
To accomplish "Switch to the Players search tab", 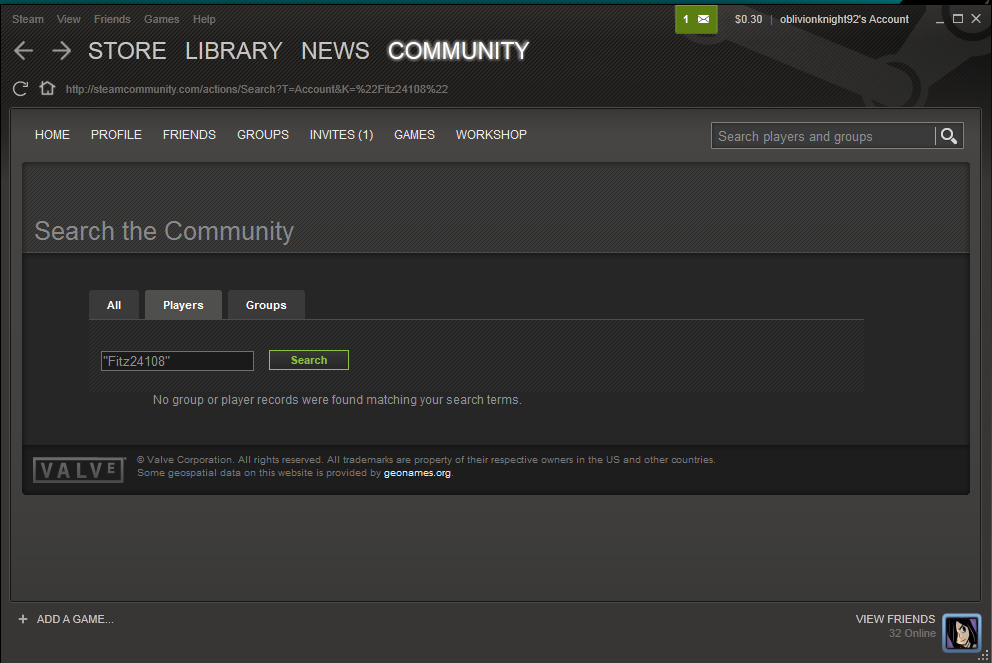I will coord(183,305).
